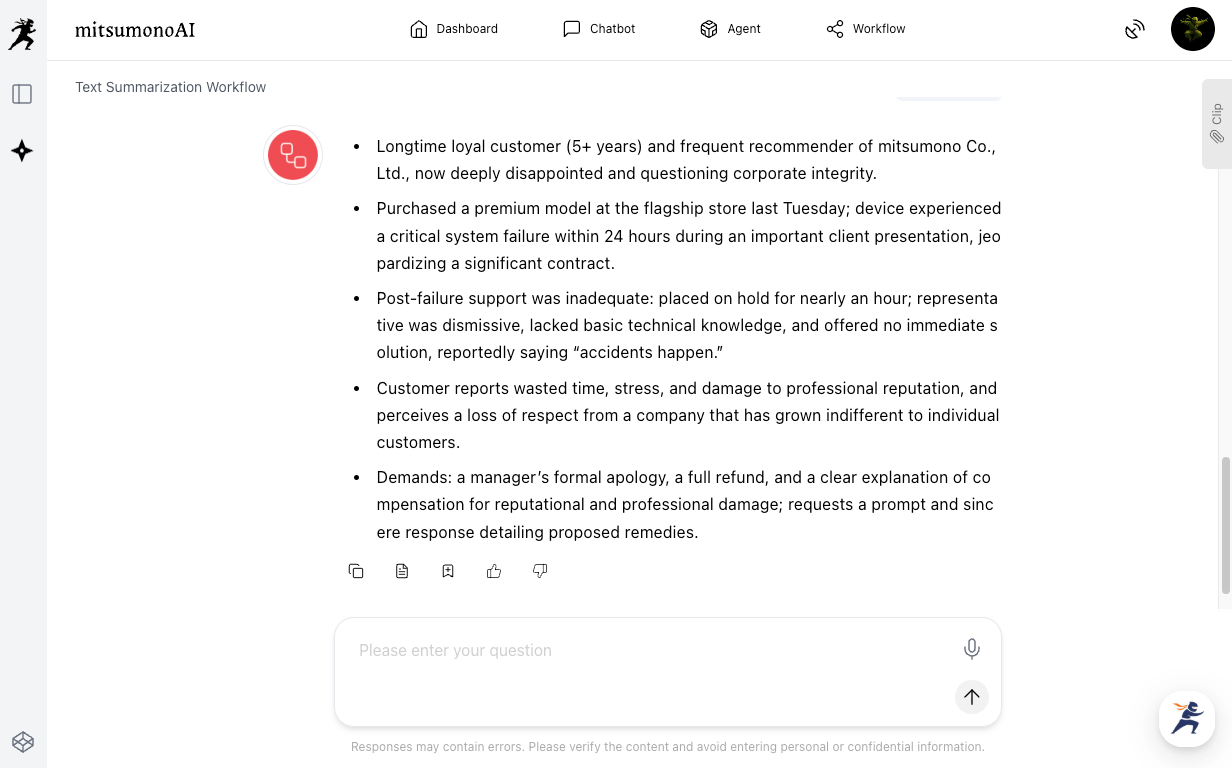Click the document icon below the response
Image resolution: width=1232 pixels, height=768 pixels.
(402, 571)
